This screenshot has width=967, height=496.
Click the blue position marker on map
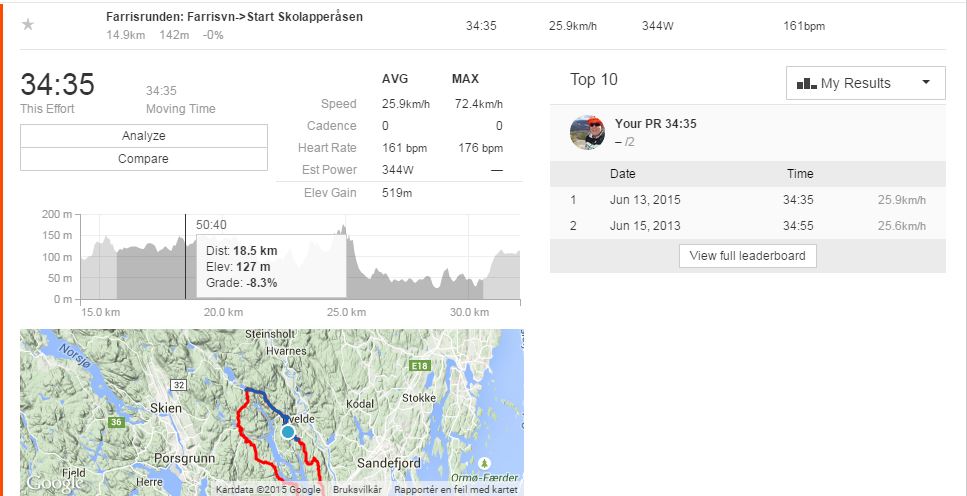pyautogui.click(x=288, y=432)
